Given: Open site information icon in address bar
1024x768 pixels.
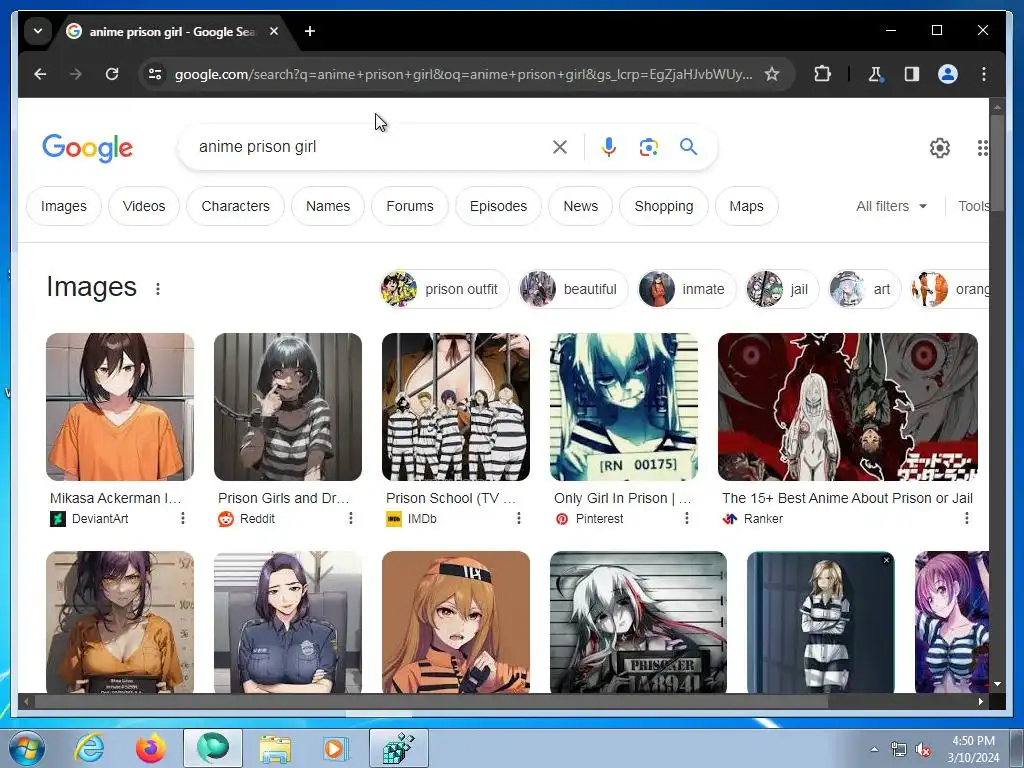Looking at the screenshot, I should coord(155,74).
